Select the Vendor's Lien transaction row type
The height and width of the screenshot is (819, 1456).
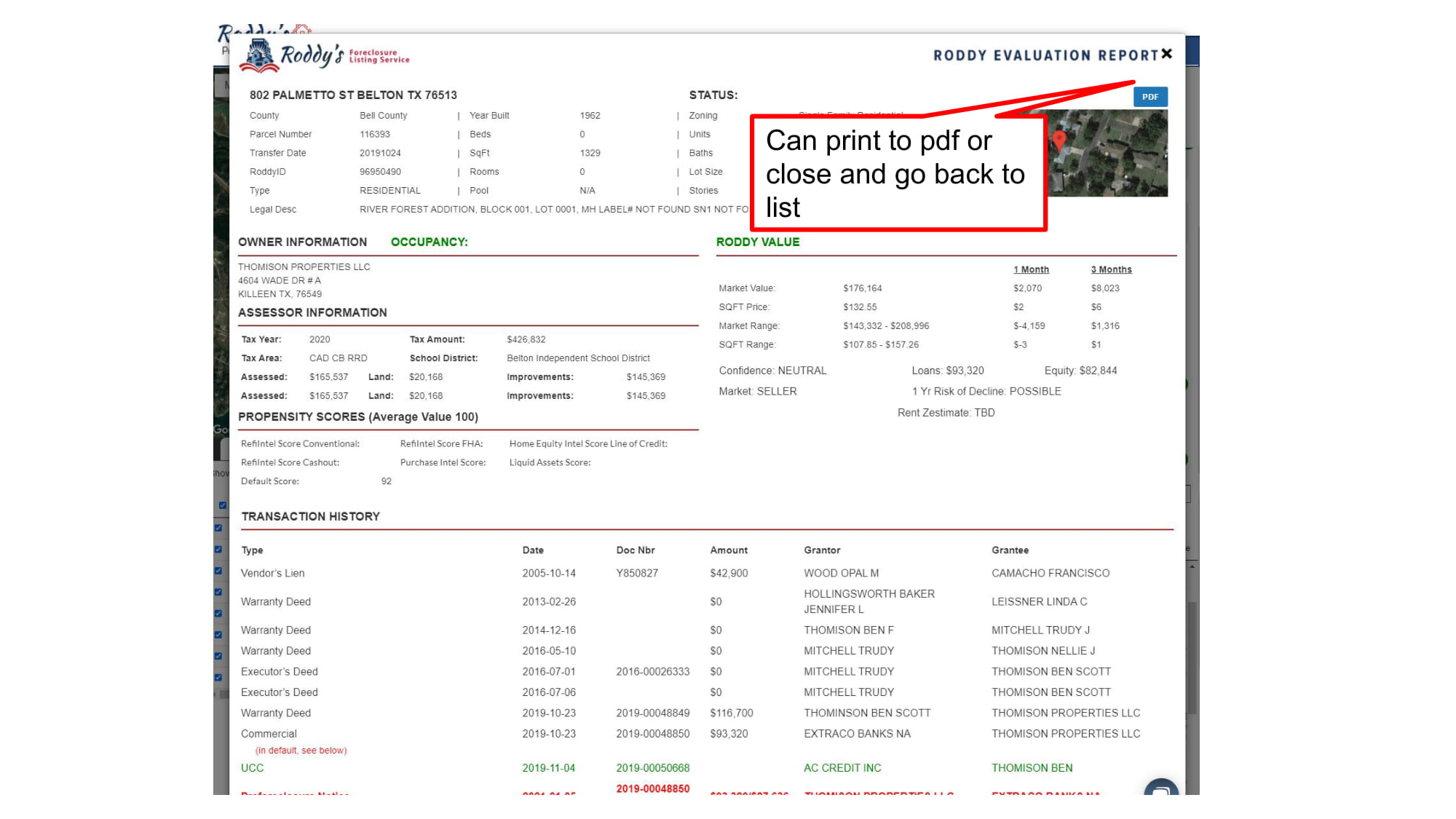(x=273, y=574)
